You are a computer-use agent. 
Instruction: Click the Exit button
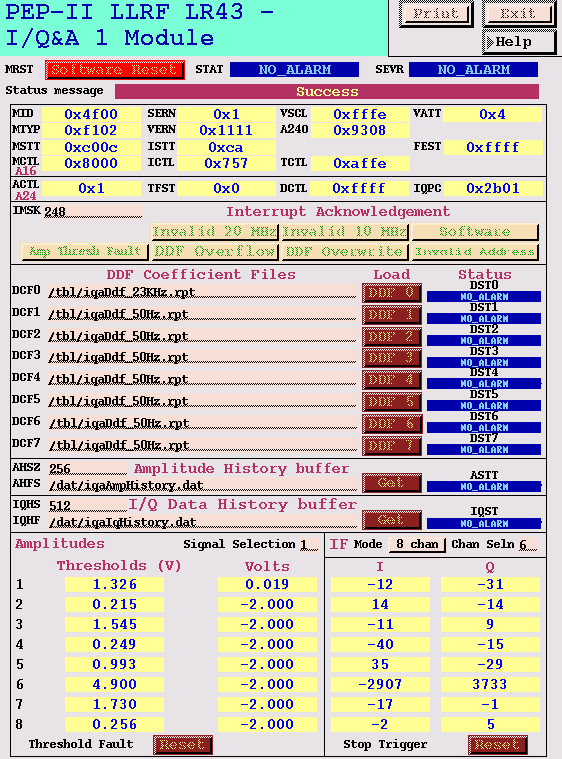coord(519,14)
